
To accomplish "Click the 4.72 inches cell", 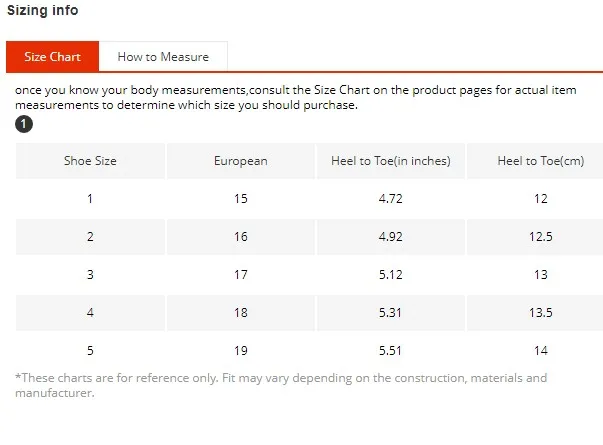I will (391, 199).
